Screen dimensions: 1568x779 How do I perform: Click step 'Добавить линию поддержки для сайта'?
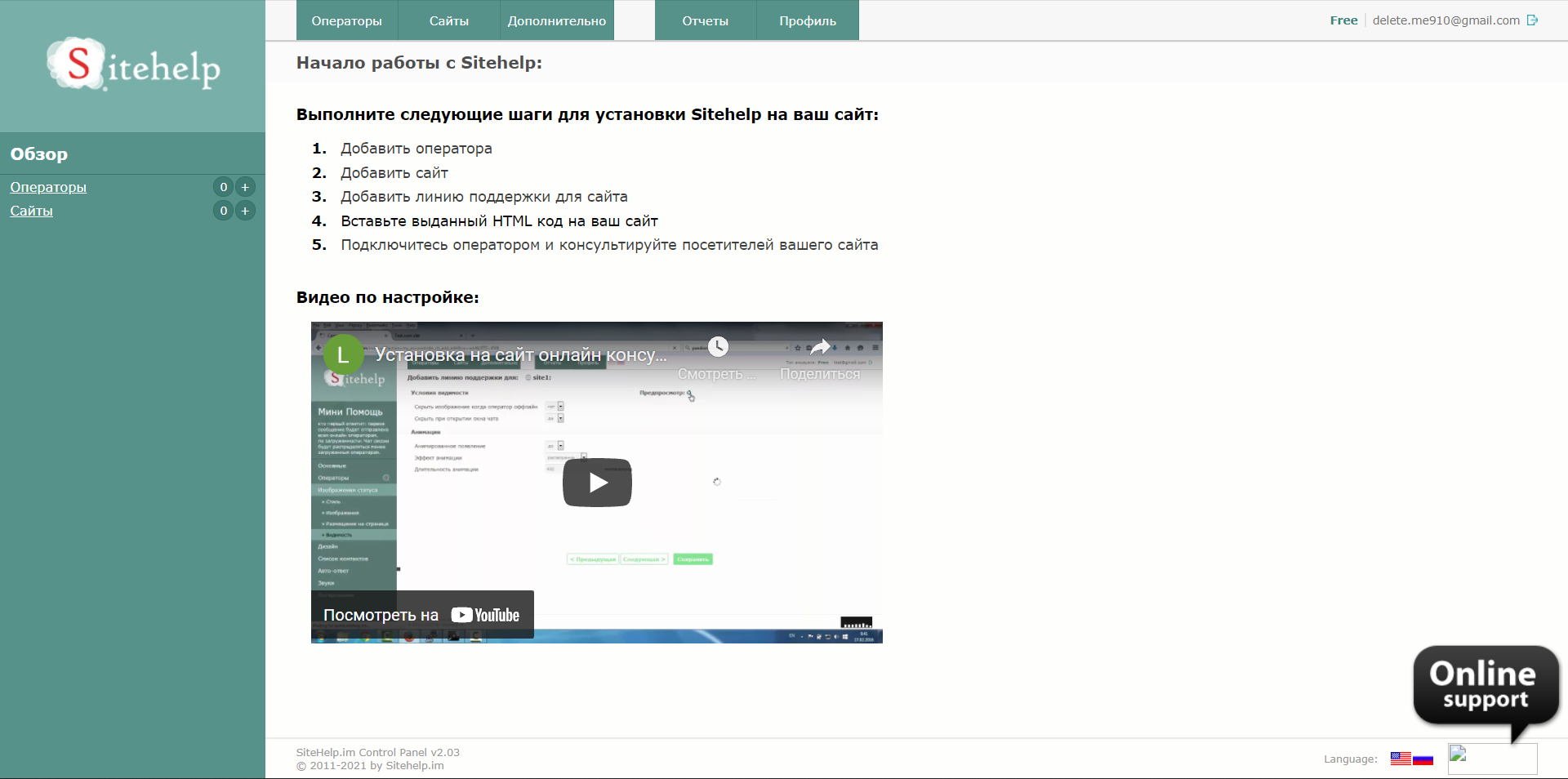tap(484, 197)
